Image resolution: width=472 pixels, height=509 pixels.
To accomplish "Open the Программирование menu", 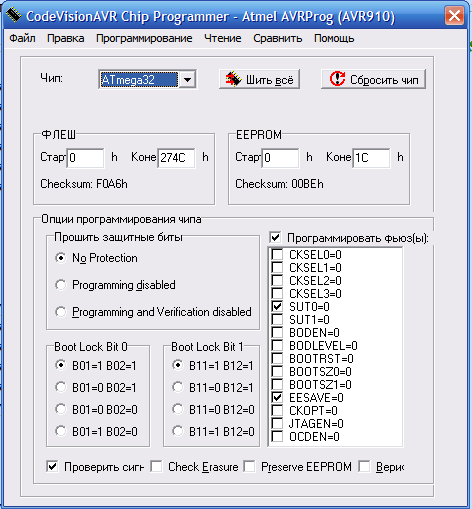I will 144,38.
